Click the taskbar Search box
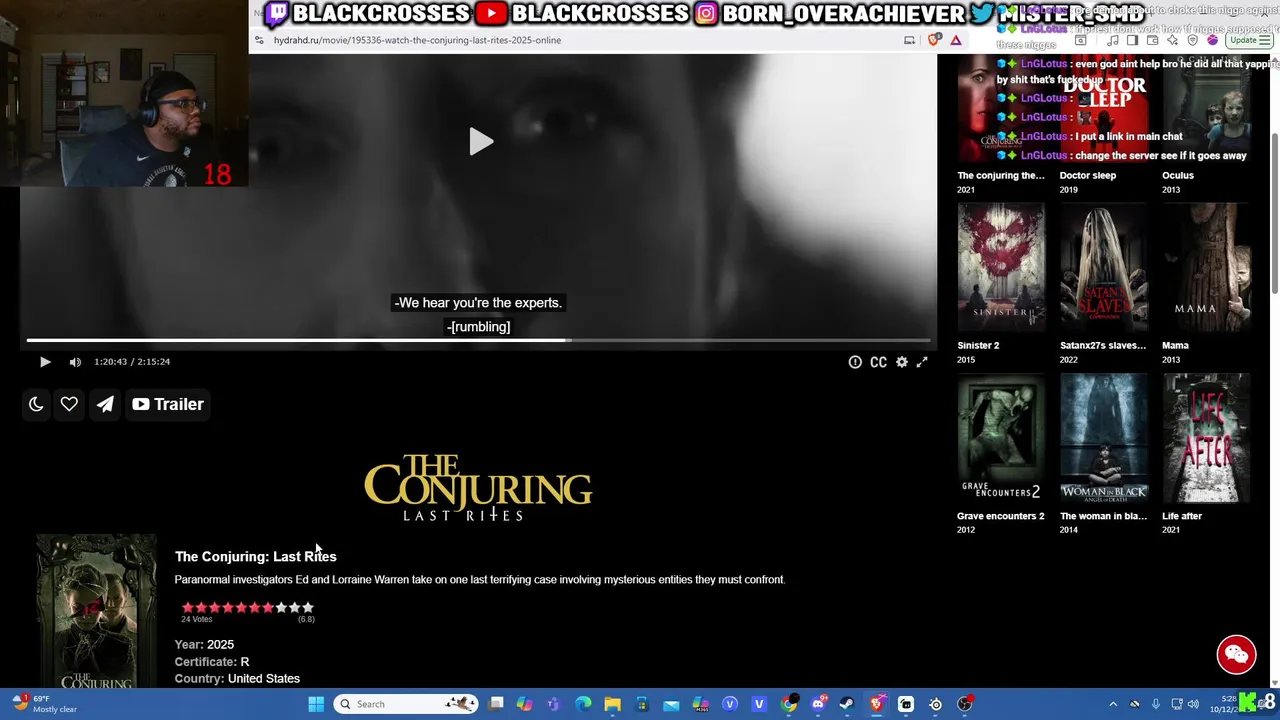This screenshot has height=720, width=1280. [406, 704]
